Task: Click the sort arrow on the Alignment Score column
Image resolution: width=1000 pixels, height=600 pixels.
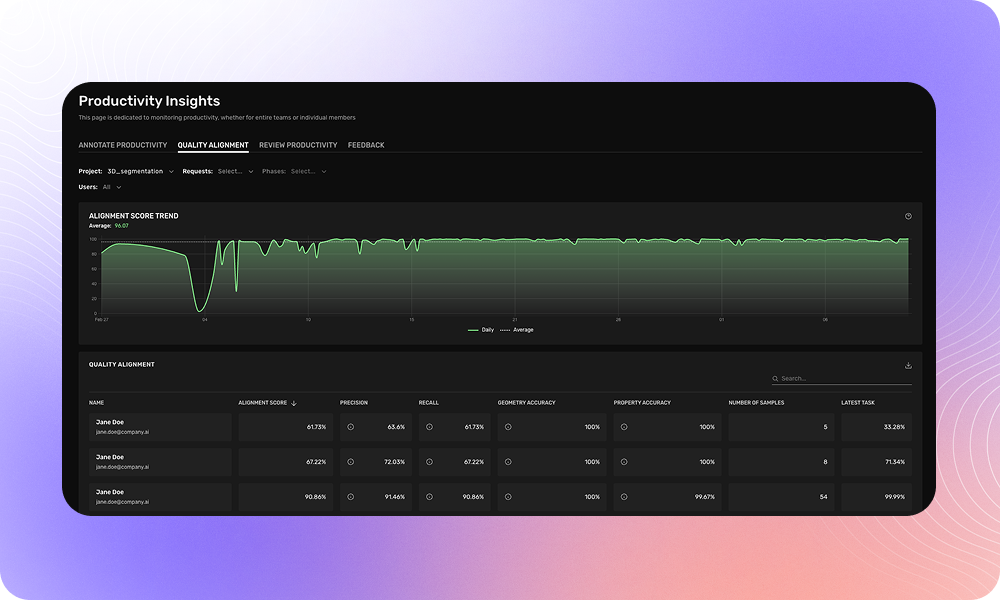Action: pos(293,402)
